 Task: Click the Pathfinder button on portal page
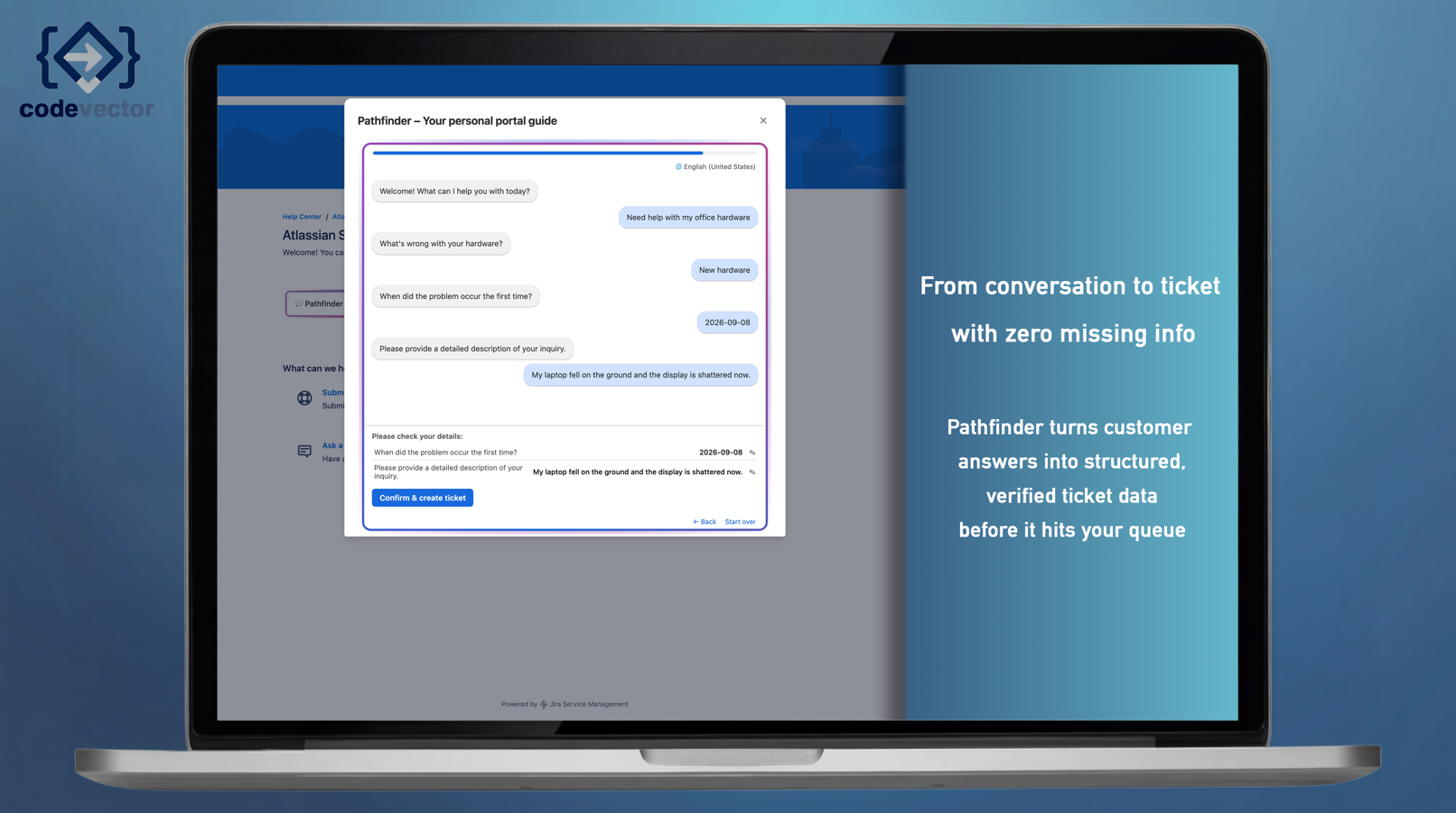click(316, 304)
